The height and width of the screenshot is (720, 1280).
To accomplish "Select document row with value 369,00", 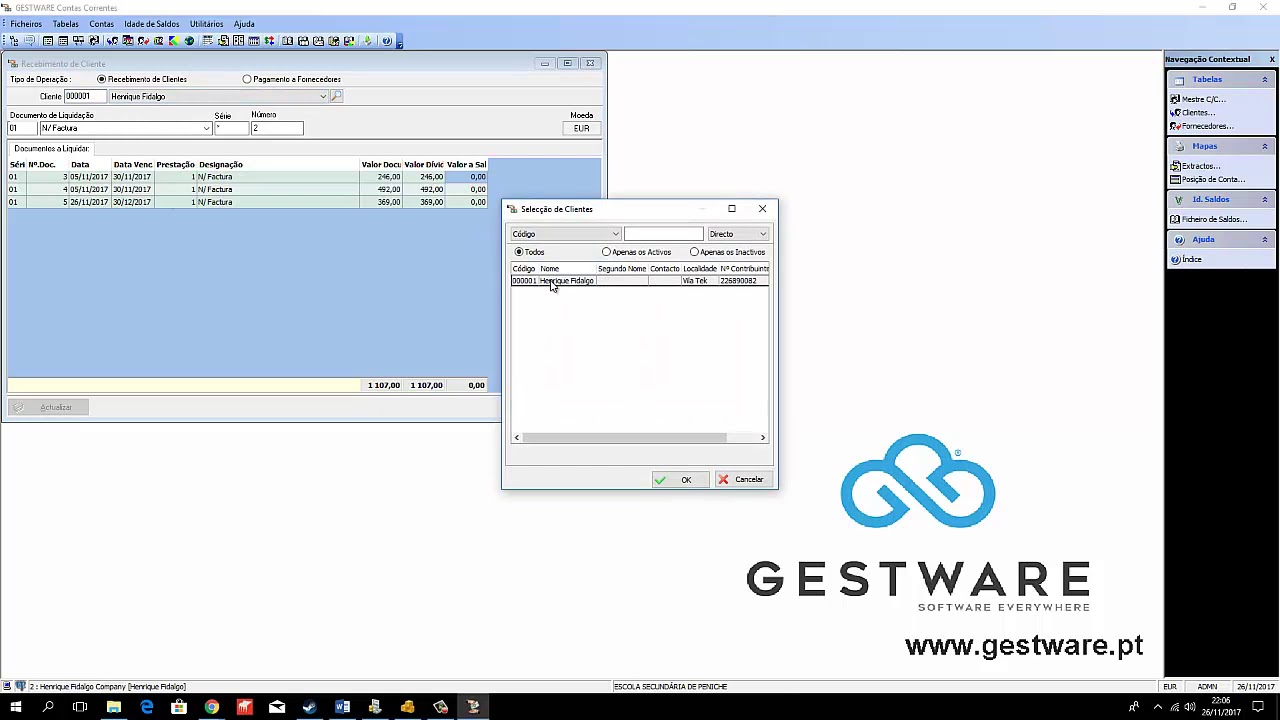I will 248,202.
